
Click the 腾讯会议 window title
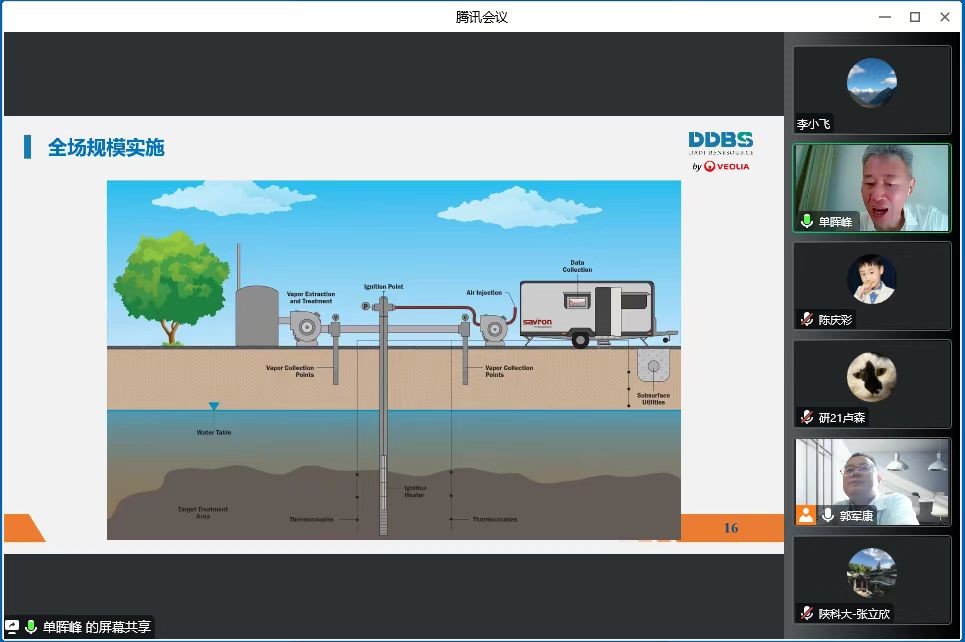(482, 16)
